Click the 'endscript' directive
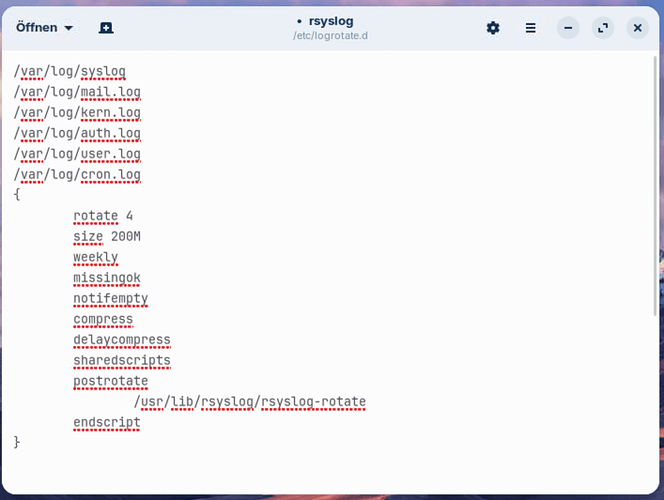This screenshot has height=500, width=664. click(x=107, y=423)
